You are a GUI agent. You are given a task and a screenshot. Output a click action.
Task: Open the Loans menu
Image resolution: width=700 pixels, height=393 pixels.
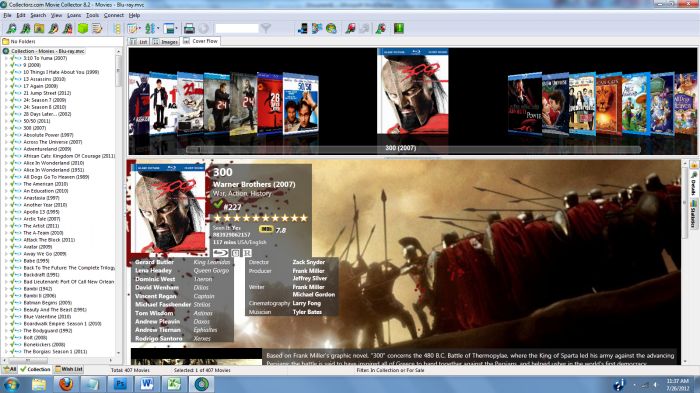[x=74, y=15]
